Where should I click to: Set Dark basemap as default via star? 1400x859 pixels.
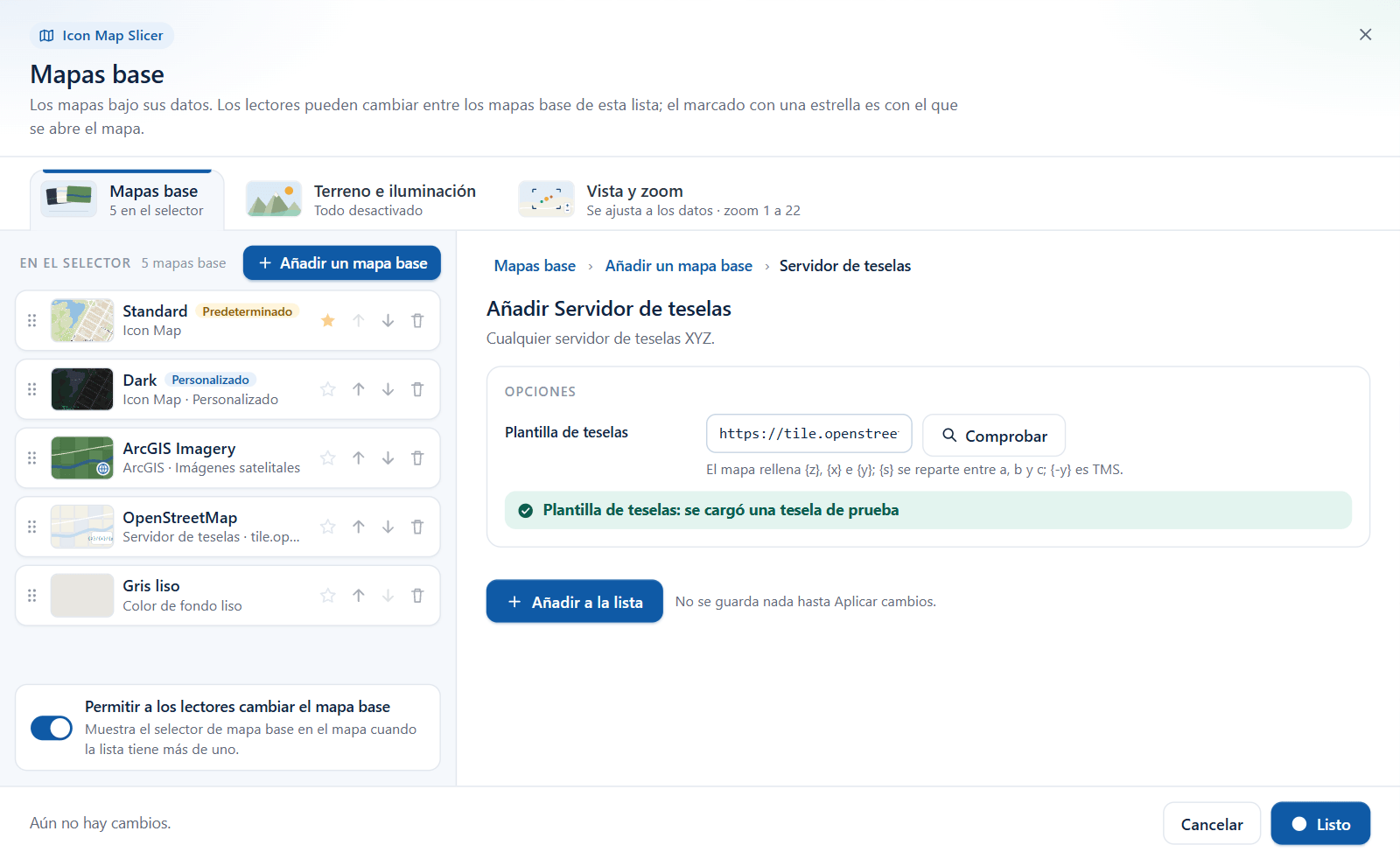(328, 389)
